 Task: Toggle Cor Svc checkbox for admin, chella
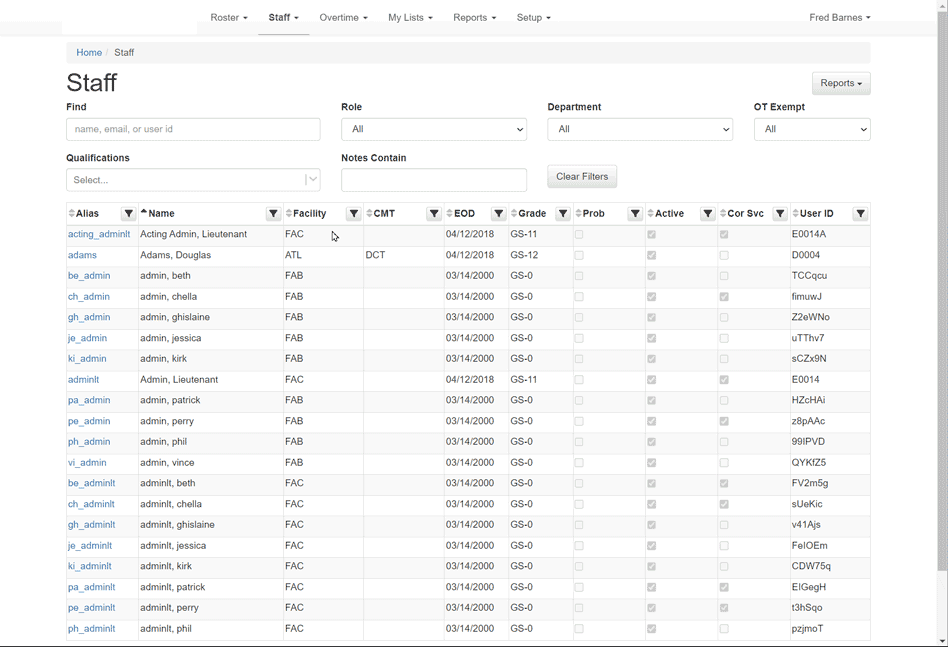(x=724, y=297)
